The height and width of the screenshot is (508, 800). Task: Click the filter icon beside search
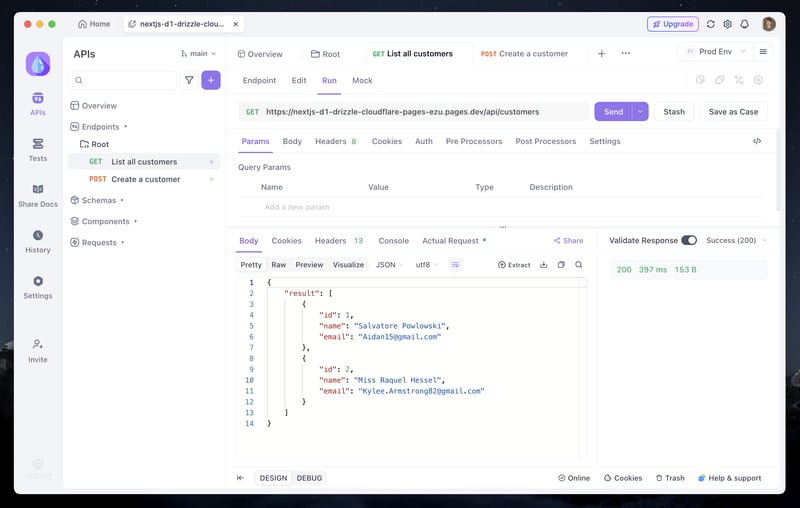(189, 80)
